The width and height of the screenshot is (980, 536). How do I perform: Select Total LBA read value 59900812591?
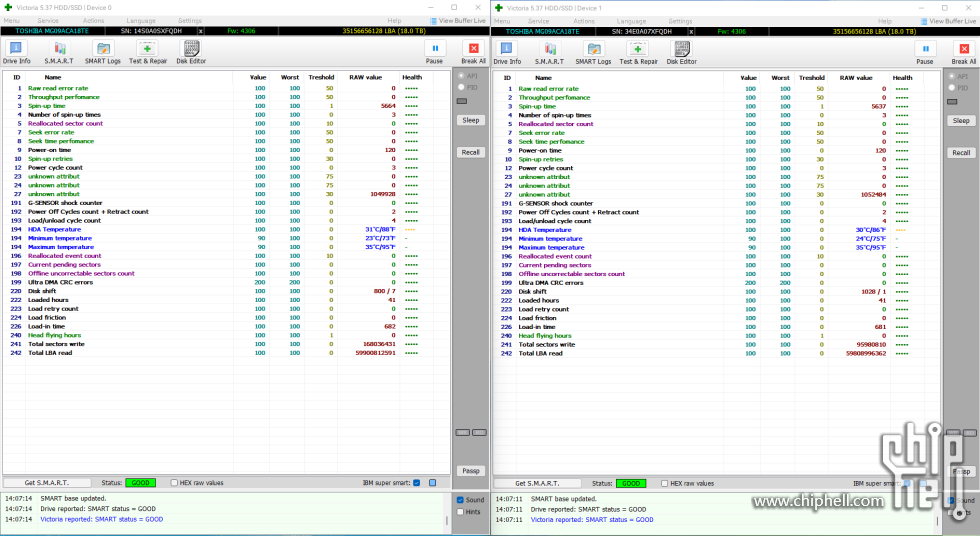coord(376,353)
